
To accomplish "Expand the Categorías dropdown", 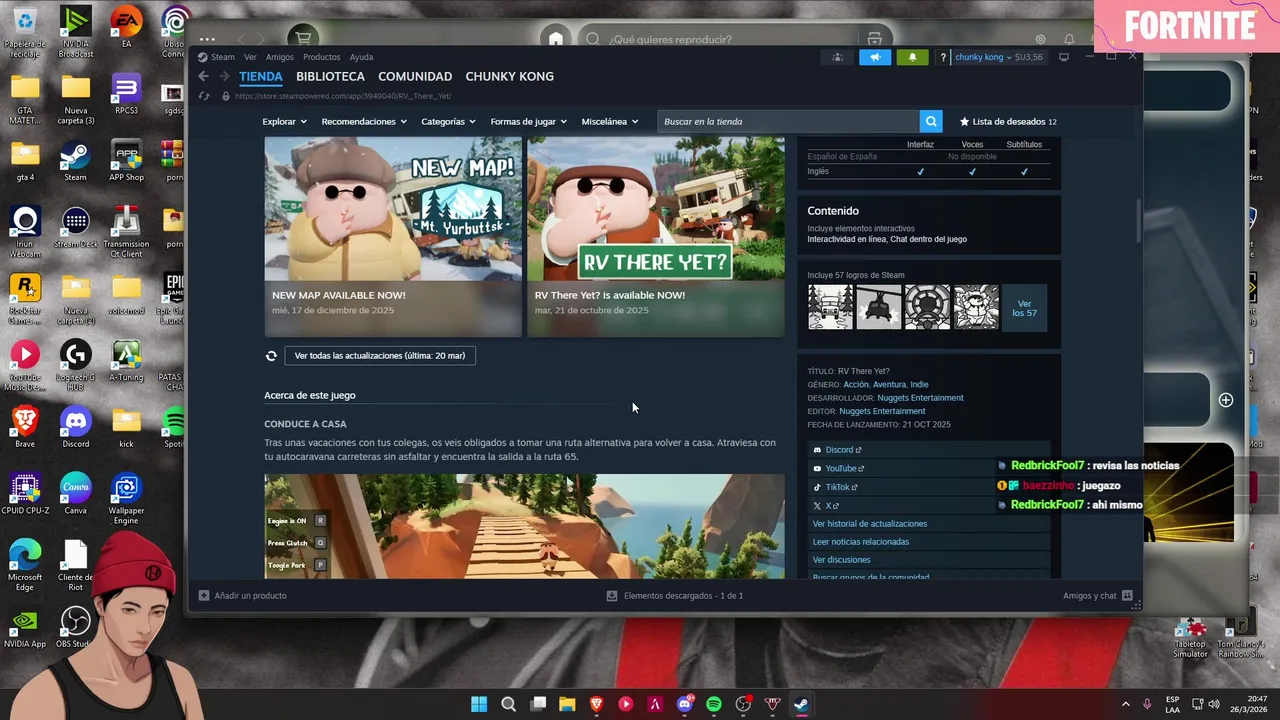I will (x=448, y=121).
